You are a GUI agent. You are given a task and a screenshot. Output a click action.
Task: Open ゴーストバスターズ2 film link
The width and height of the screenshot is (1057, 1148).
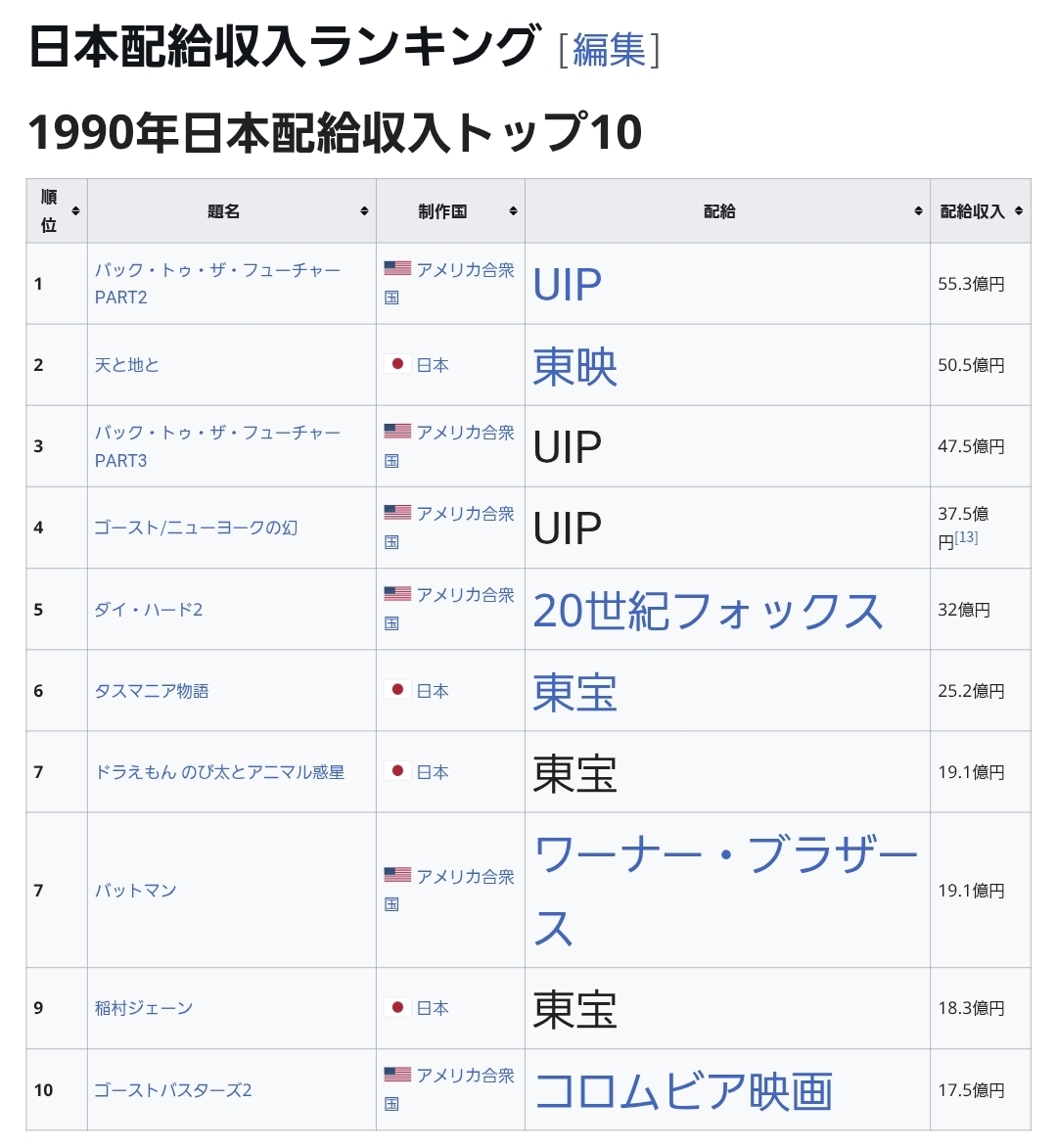173,1090
